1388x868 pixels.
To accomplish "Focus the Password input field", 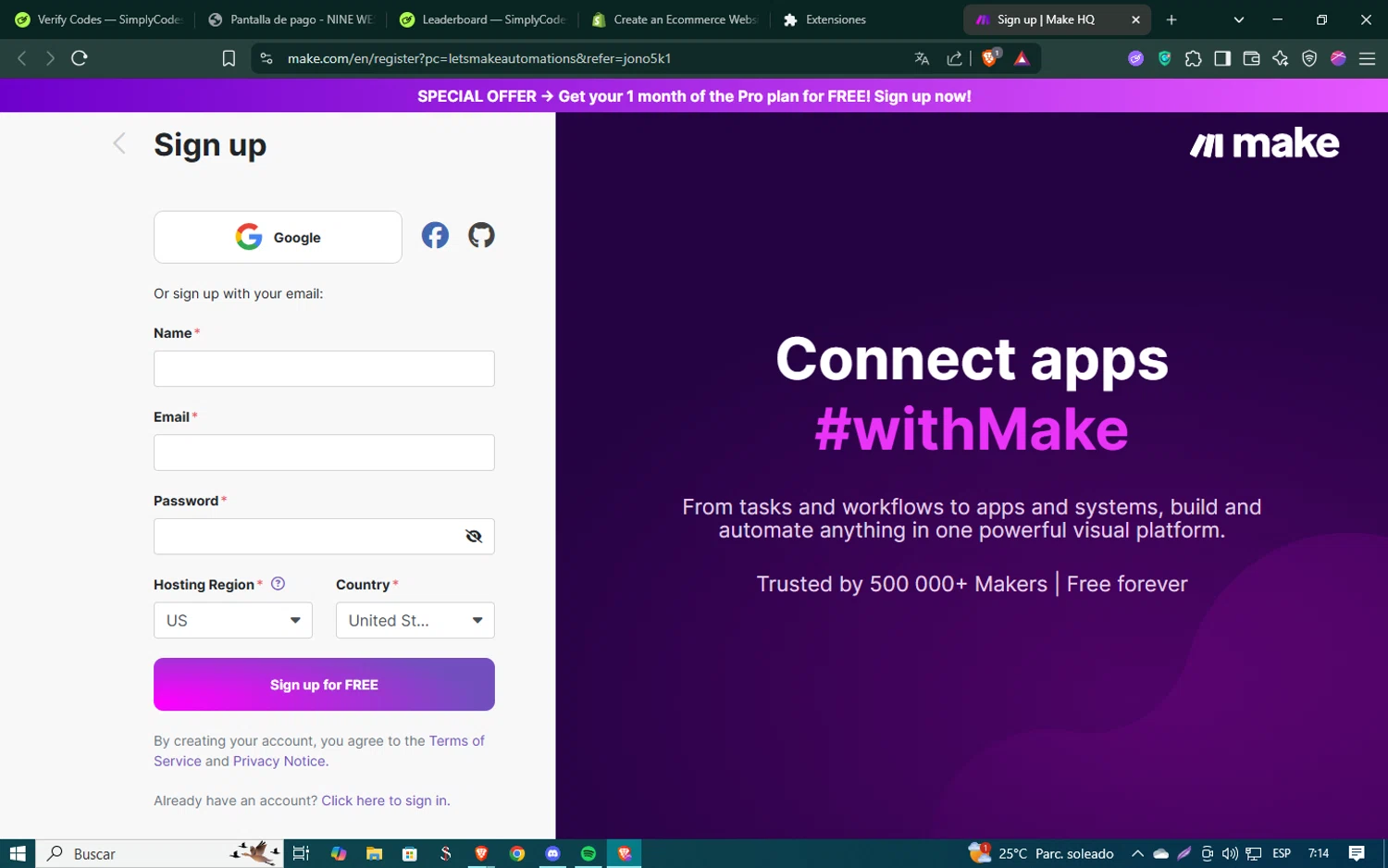I will coord(324,536).
